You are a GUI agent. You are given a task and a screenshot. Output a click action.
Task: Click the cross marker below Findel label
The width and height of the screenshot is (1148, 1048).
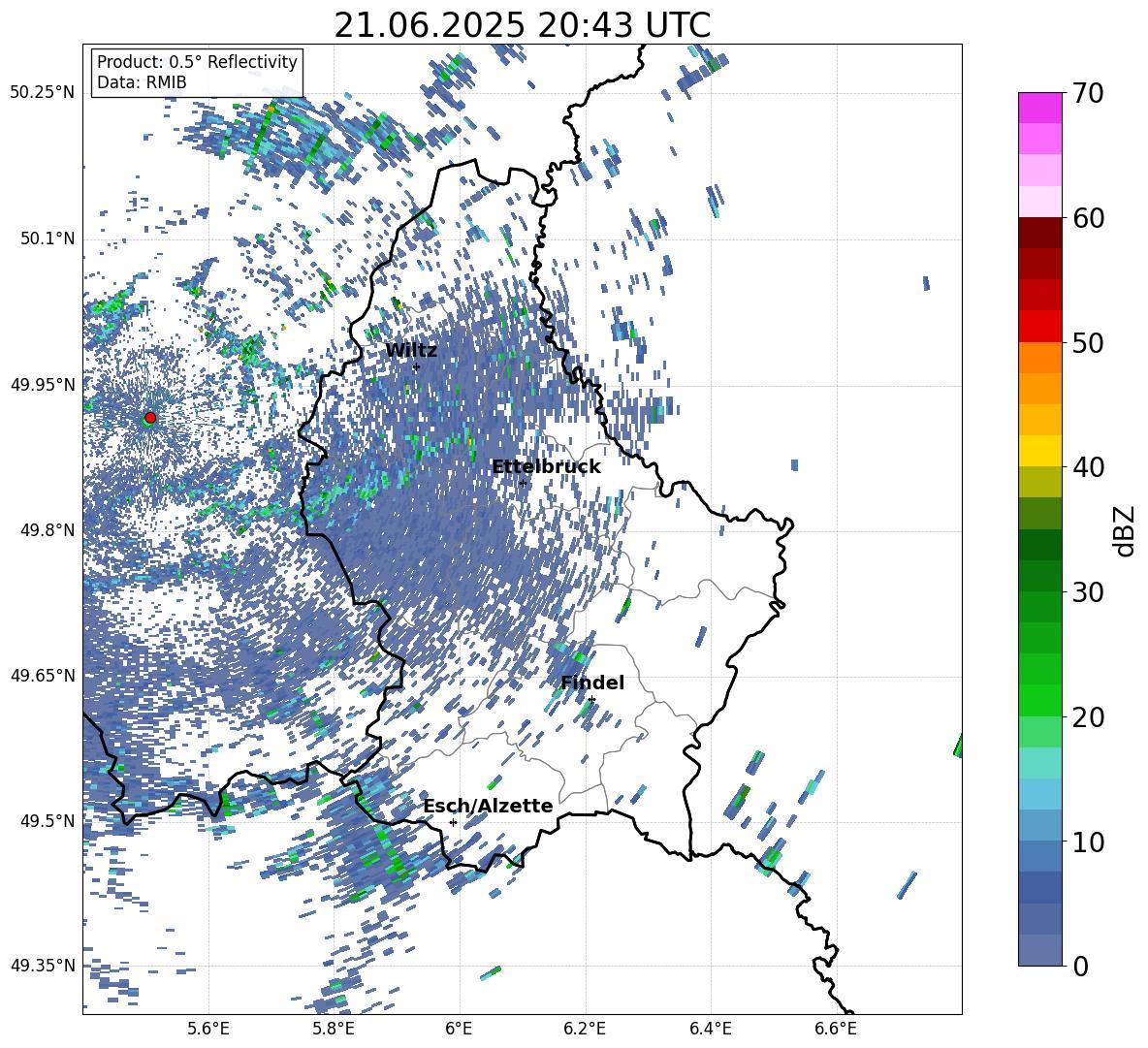click(591, 700)
